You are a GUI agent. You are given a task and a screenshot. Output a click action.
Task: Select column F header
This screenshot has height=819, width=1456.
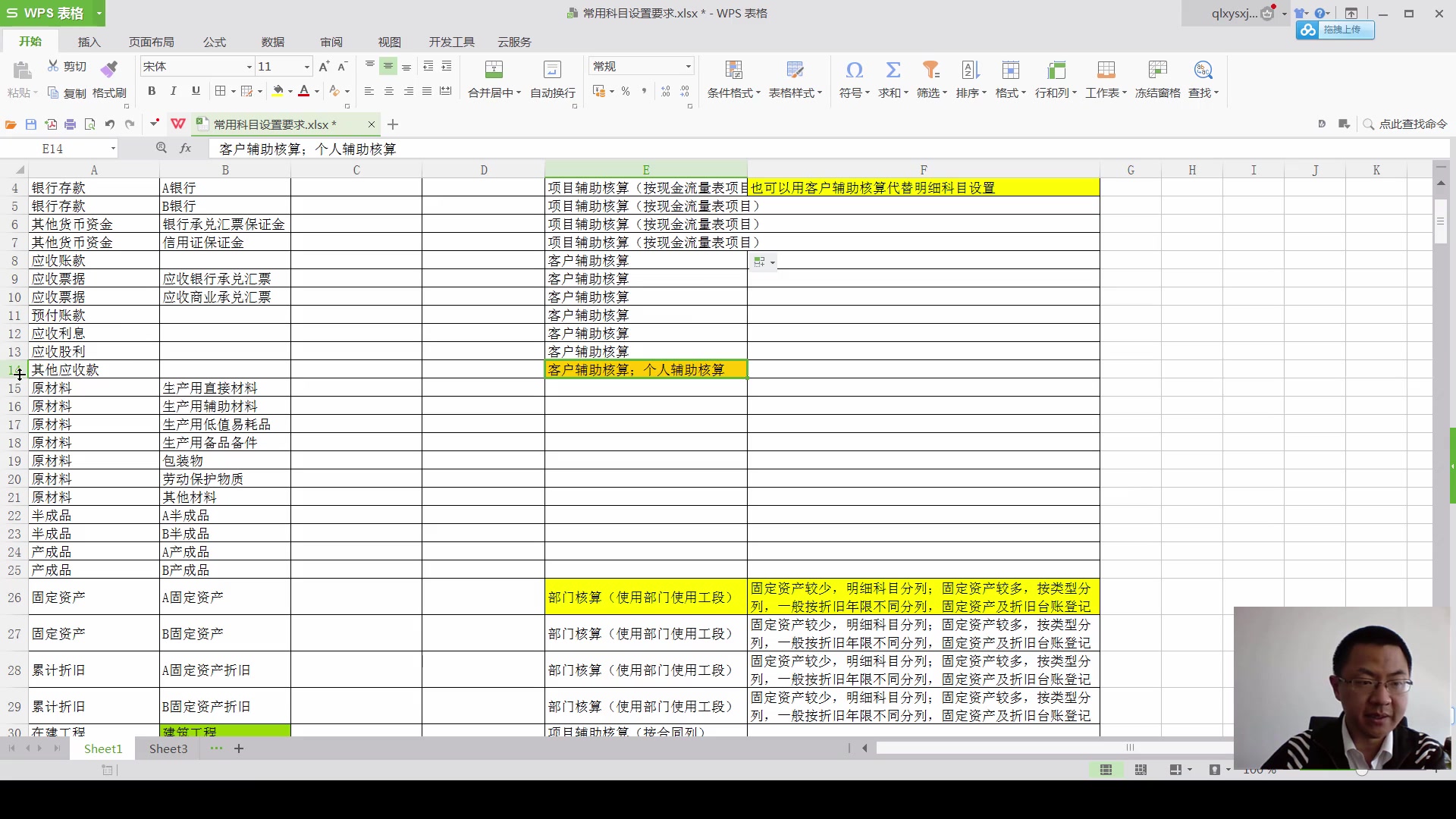[x=924, y=170]
